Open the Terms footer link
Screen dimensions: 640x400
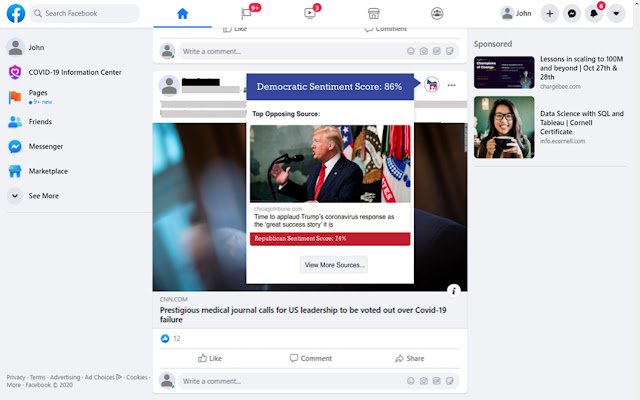point(38,377)
